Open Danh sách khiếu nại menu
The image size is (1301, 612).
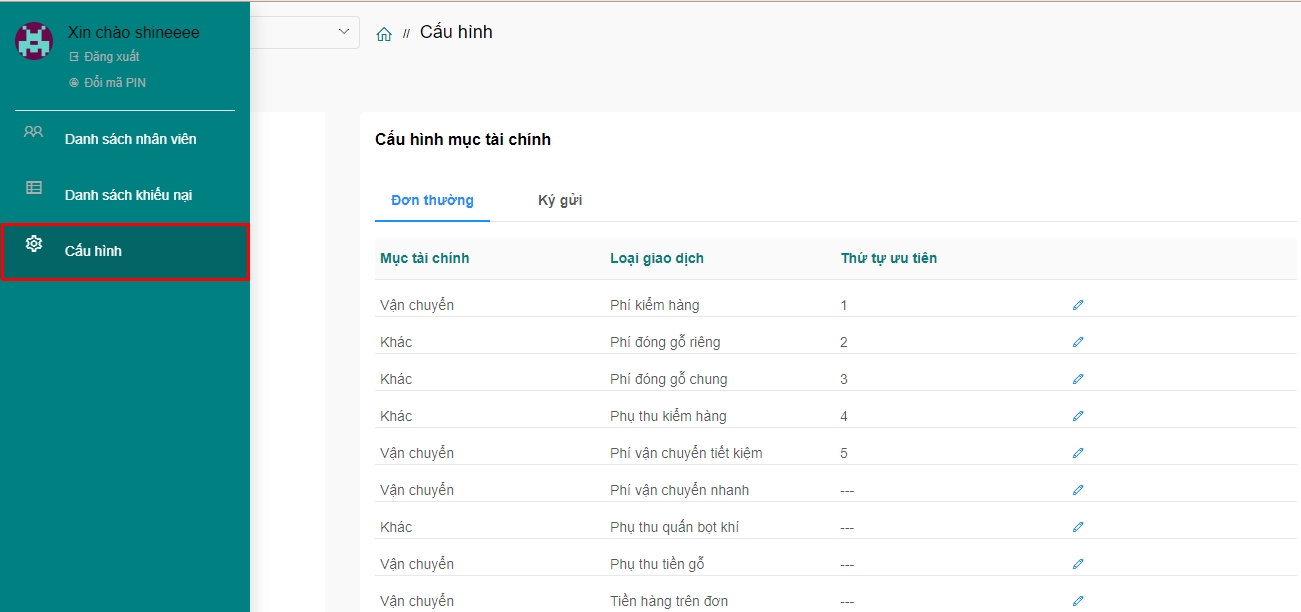128,195
